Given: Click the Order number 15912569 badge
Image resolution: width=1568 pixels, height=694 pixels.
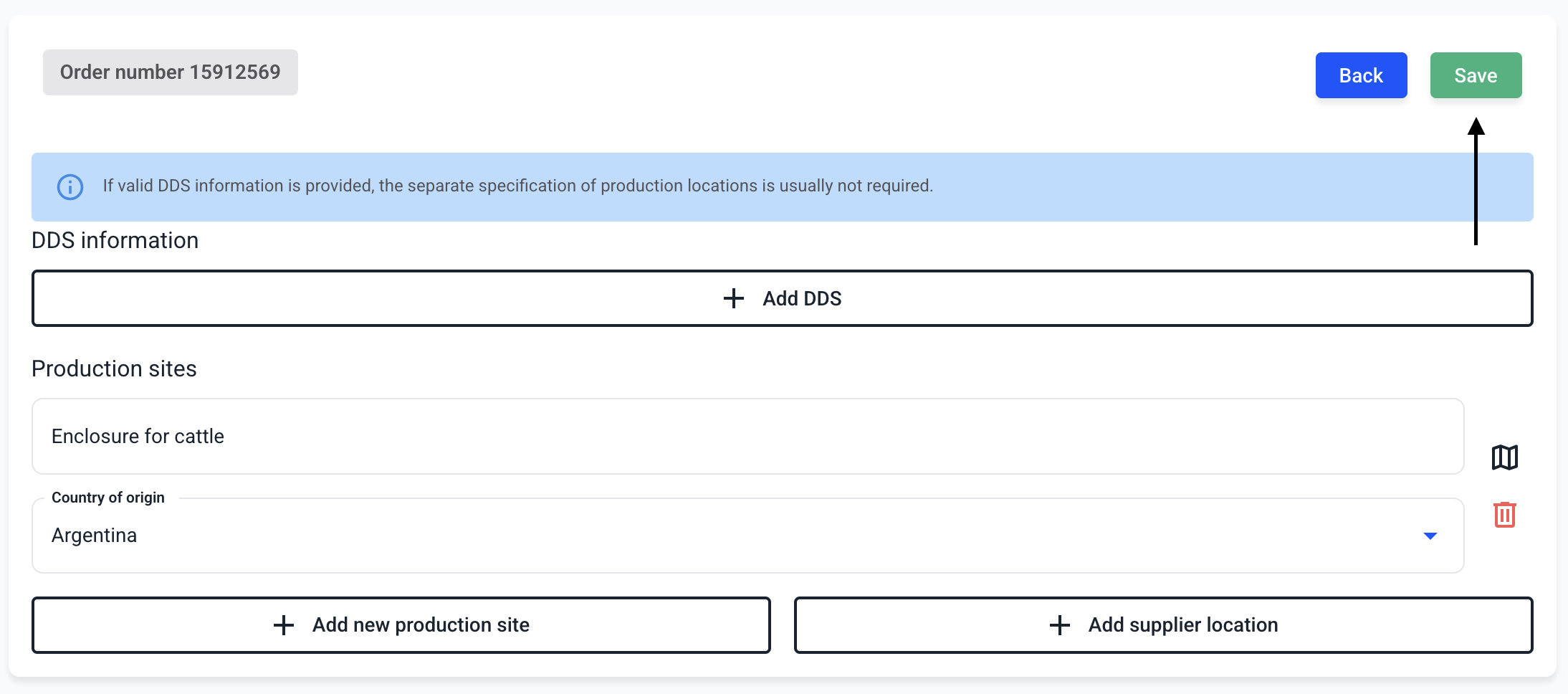Looking at the screenshot, I should pos(171,72).
